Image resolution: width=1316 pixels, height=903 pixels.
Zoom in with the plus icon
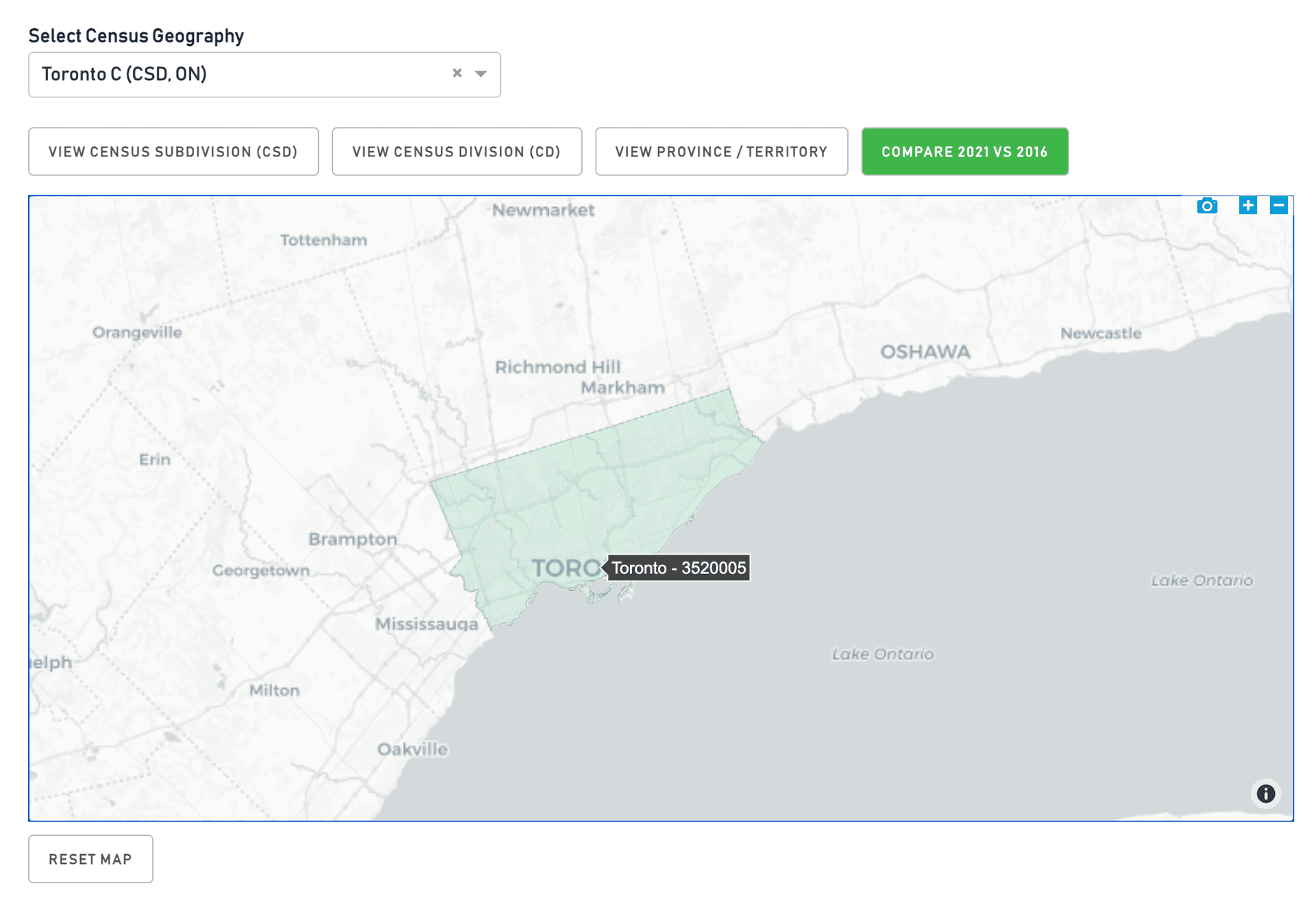[x=1247, y=206]
